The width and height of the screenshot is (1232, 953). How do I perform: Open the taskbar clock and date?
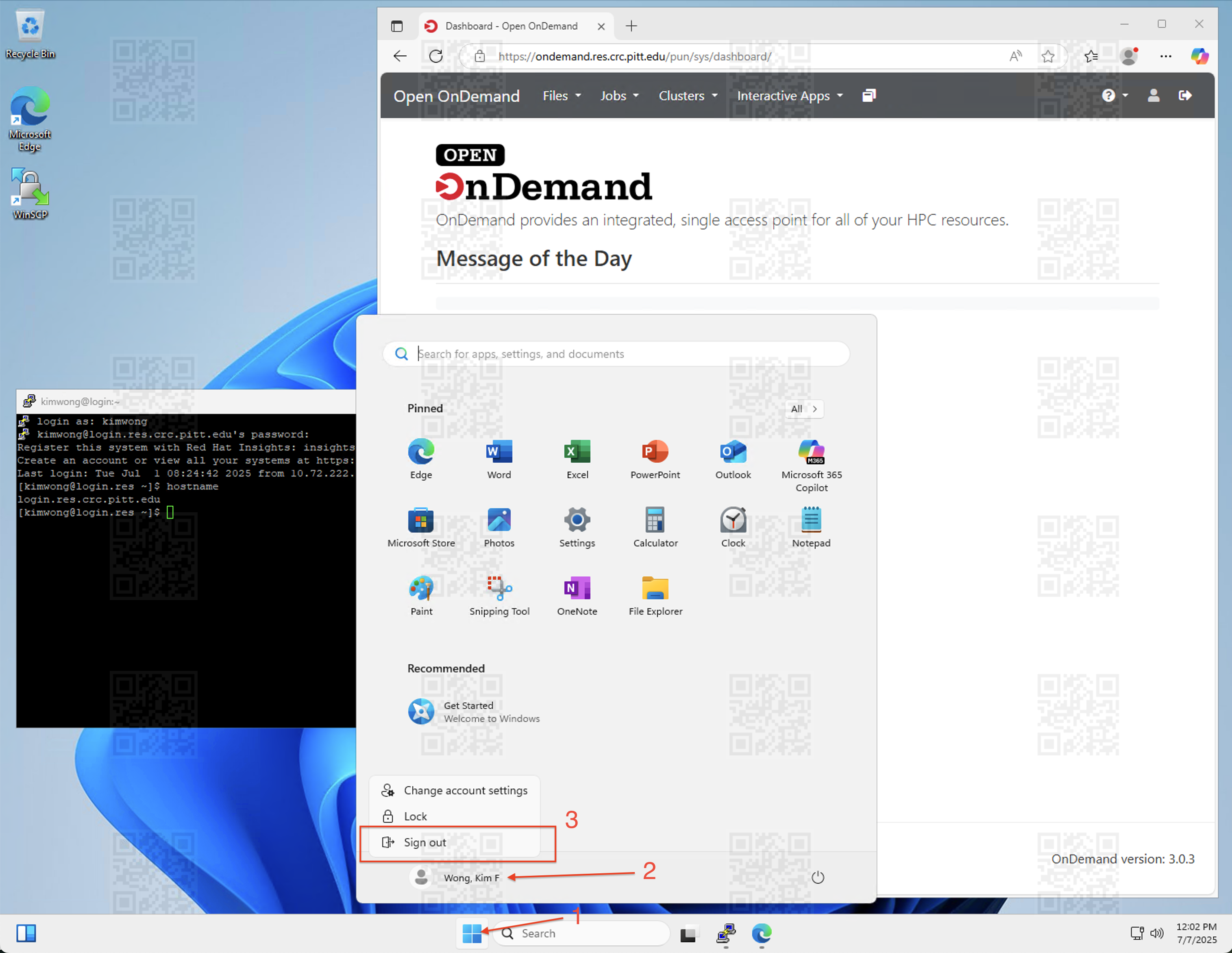tap(1197, 933)
